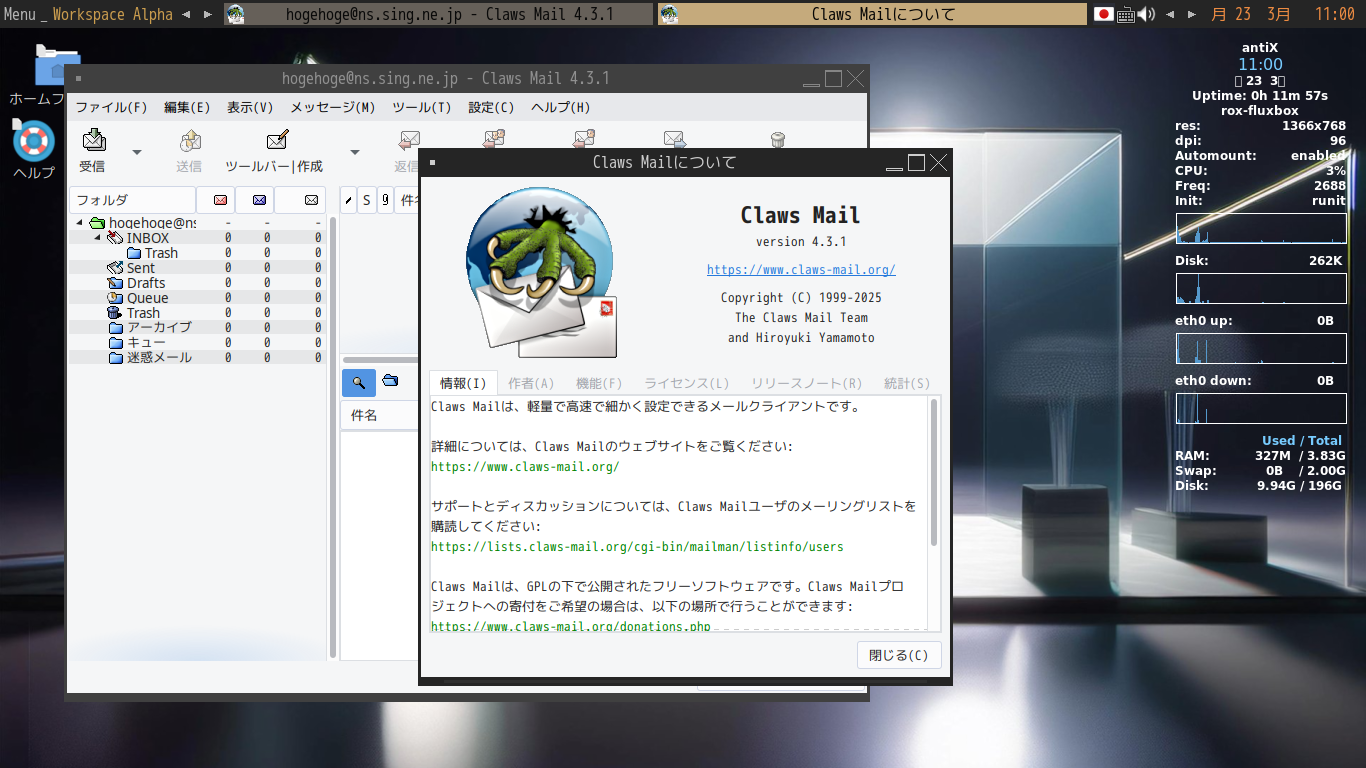
Task: Click the ヘルプ lifebuoy desktop icon
Action: point(33,142)
